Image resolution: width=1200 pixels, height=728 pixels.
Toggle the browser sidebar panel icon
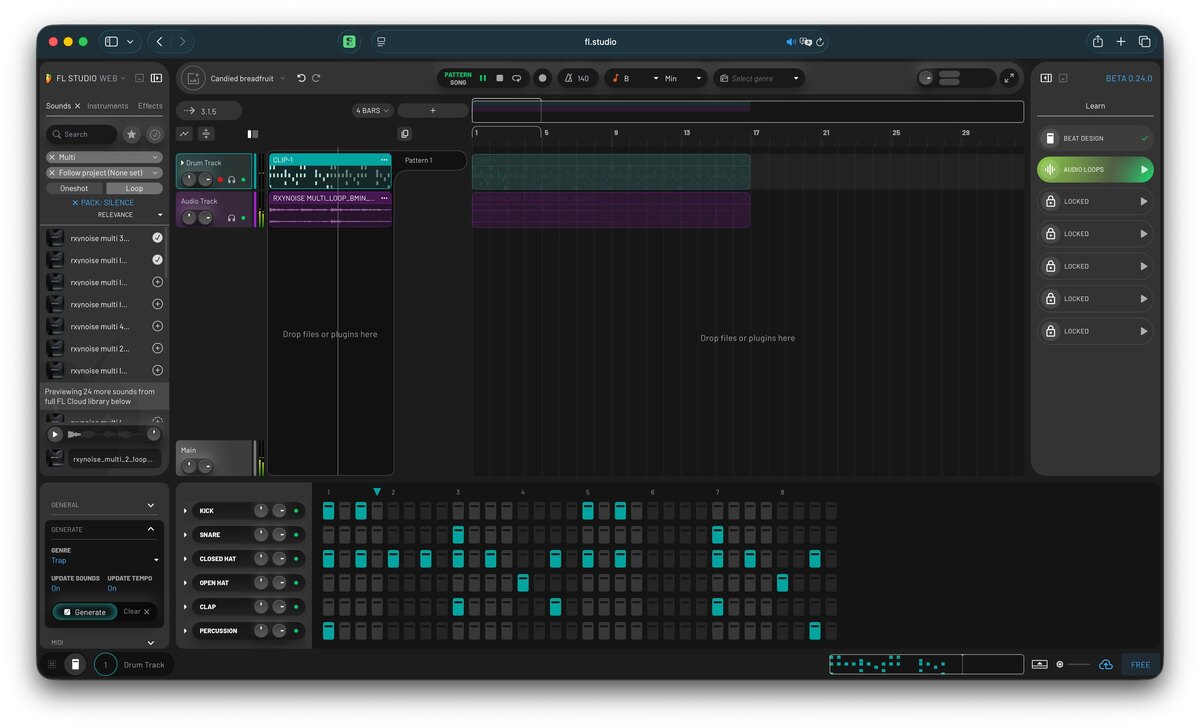[x=157, y=78]
